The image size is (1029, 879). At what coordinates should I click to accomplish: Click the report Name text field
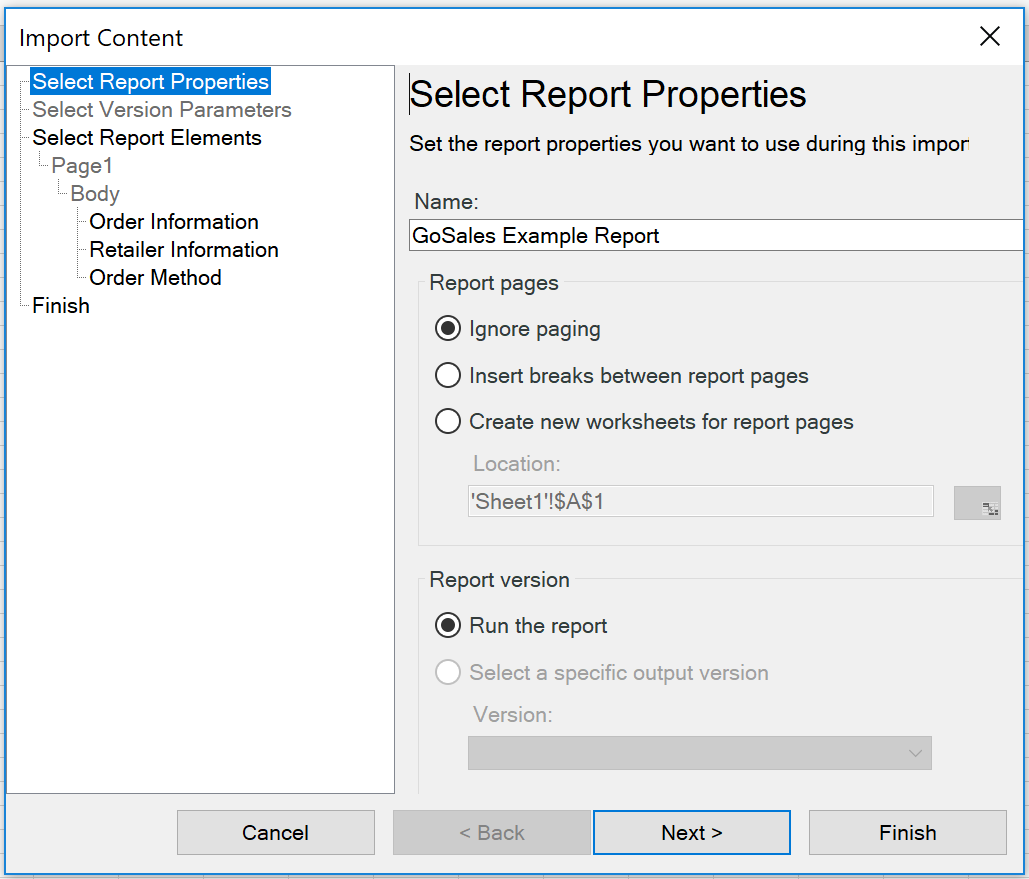coord(715,236)
